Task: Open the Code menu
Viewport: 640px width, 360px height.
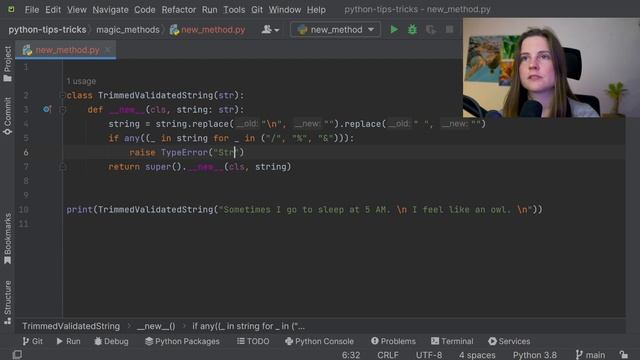Action: click(144, 9)
